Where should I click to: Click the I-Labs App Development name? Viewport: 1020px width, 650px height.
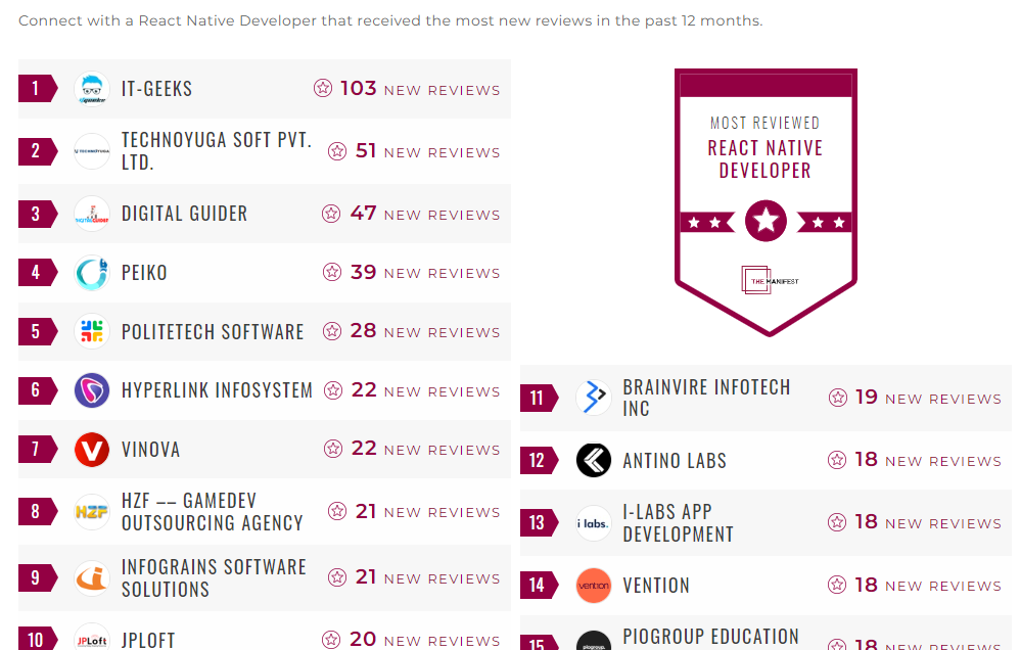point(678,523)
